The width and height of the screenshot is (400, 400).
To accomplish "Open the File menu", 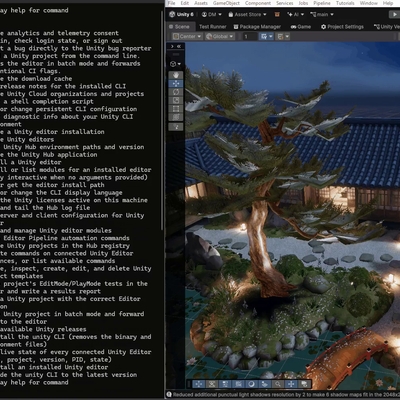I will click(171, 3).
